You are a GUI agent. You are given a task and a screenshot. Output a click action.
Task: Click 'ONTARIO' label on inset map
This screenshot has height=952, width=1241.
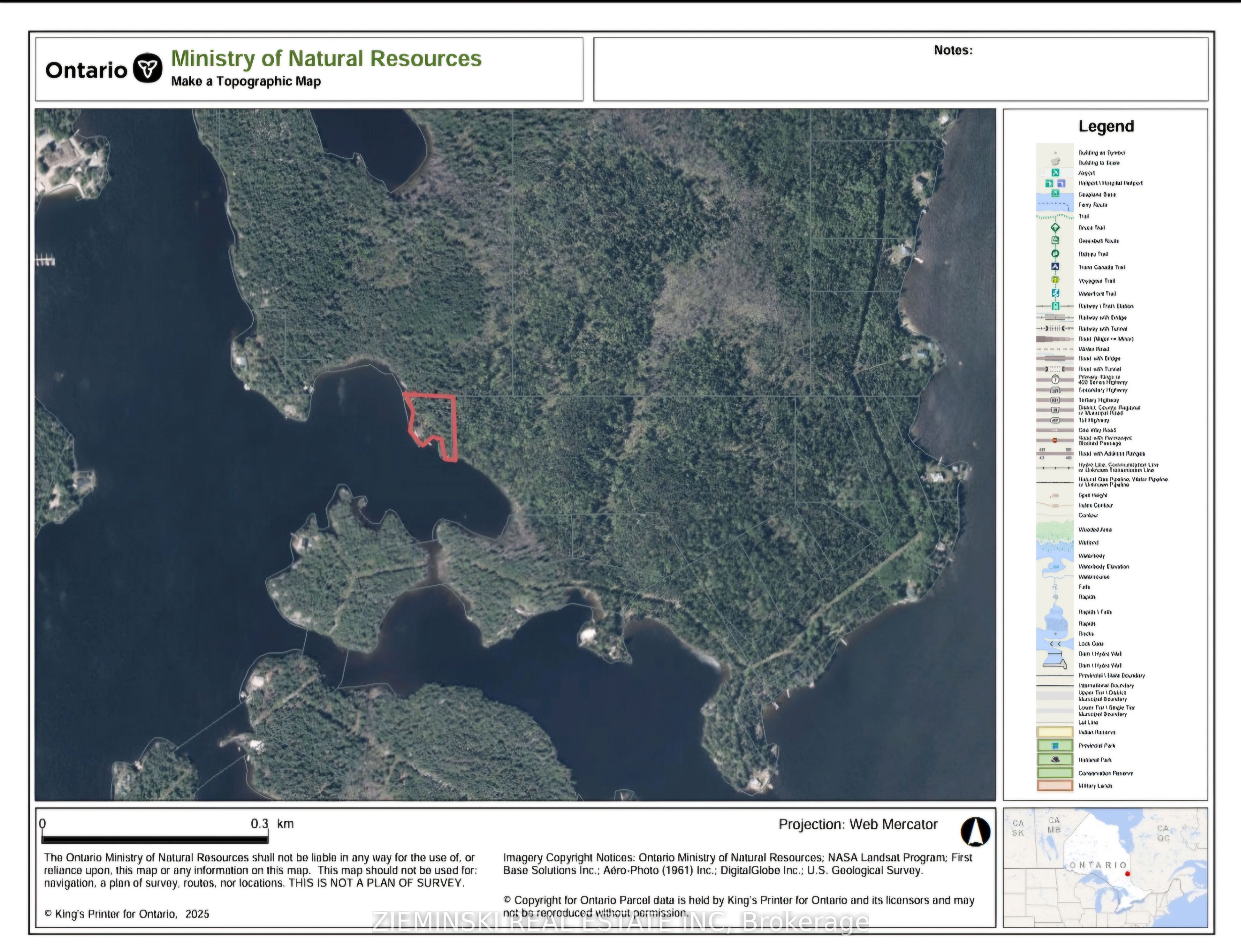pyautogui.click(x=1098, y=865)
